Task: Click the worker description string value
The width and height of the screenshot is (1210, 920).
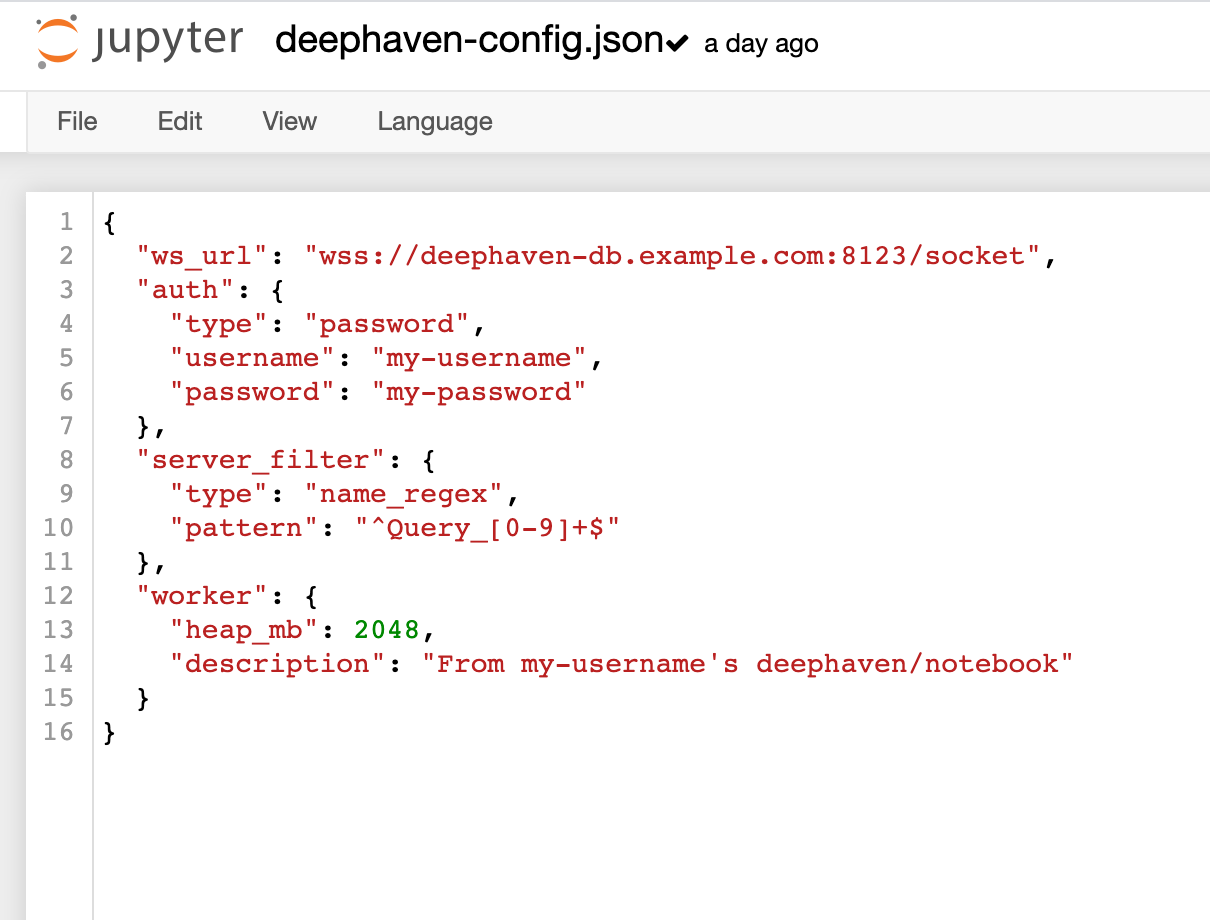Action: click(746, 664)
